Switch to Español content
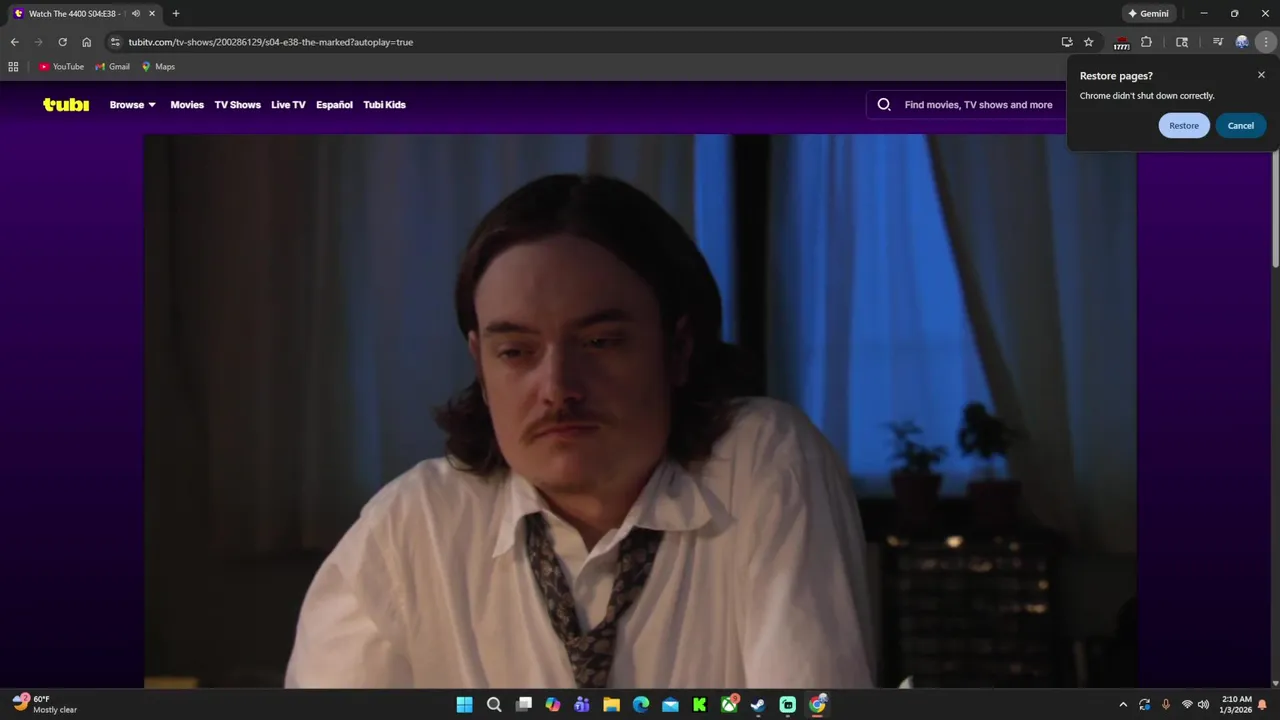The image size is (1280, 720). [x=334, y=105]
